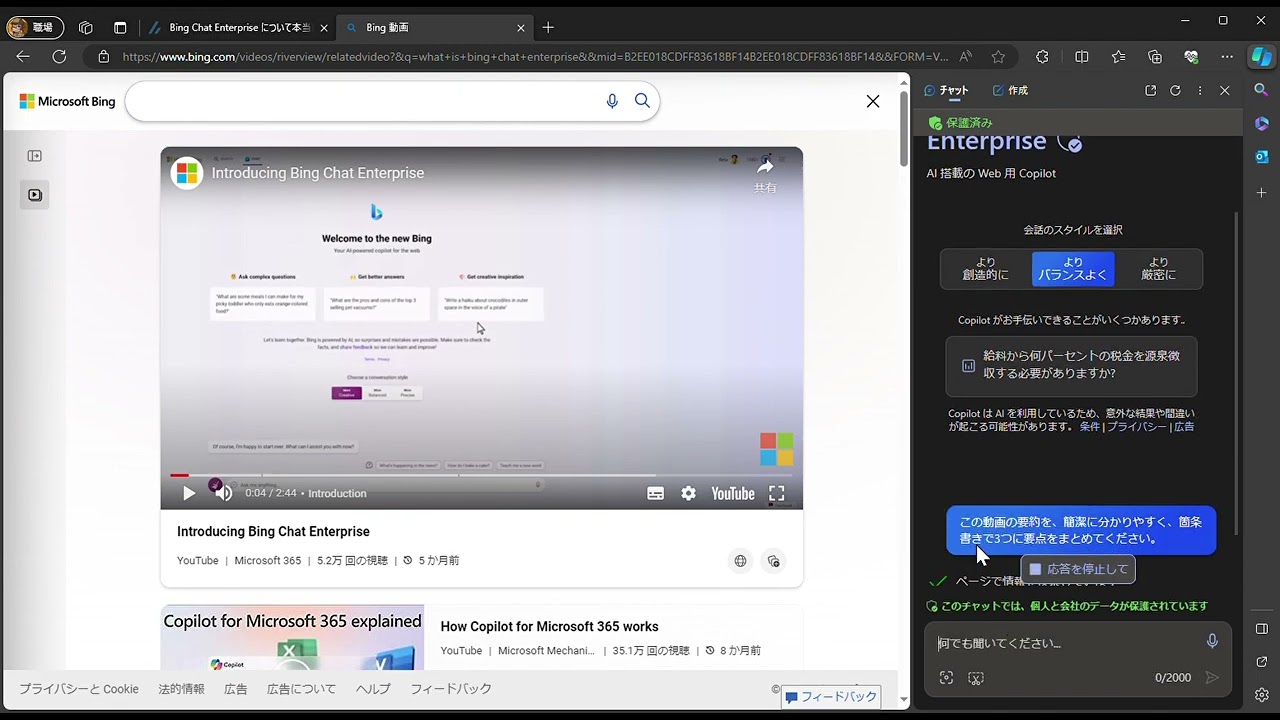Open Copilot in new window icon
Viewport: 1280px width, 720px height.
click(x=1150, y=90)
